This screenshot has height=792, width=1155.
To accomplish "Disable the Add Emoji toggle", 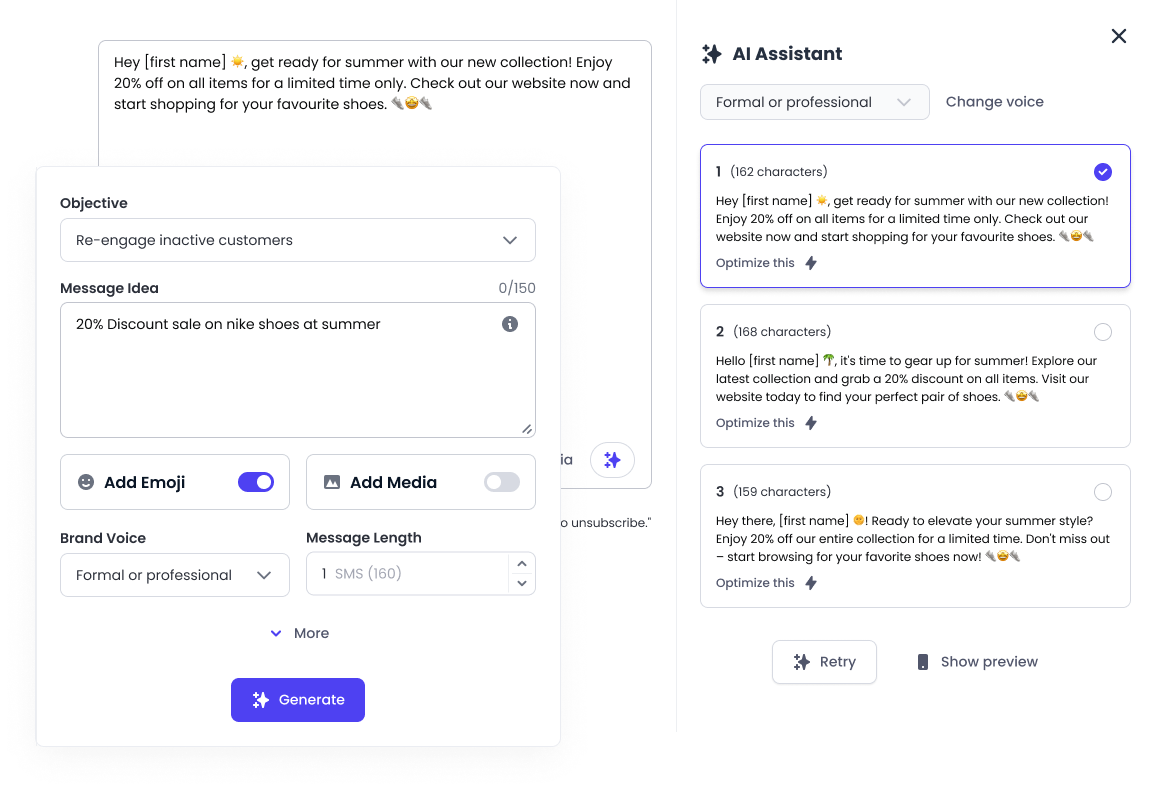I will pyautogui.click(x=256, y=482).
